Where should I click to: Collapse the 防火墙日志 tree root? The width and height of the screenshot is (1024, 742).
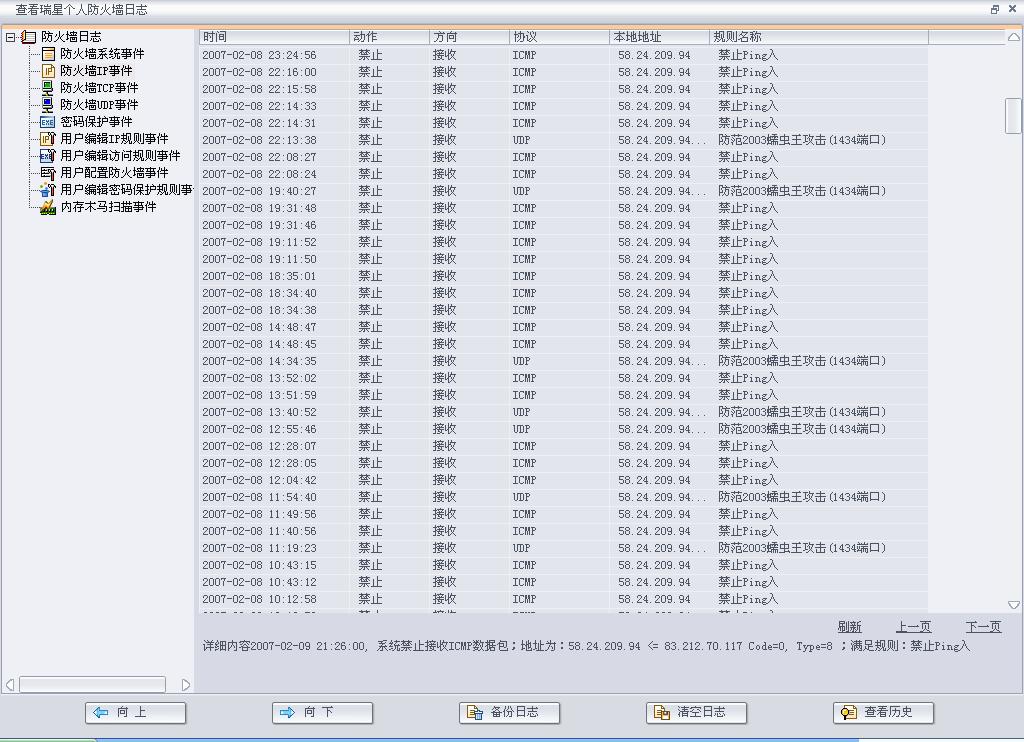pyautogui.click(x=10, y=37)
